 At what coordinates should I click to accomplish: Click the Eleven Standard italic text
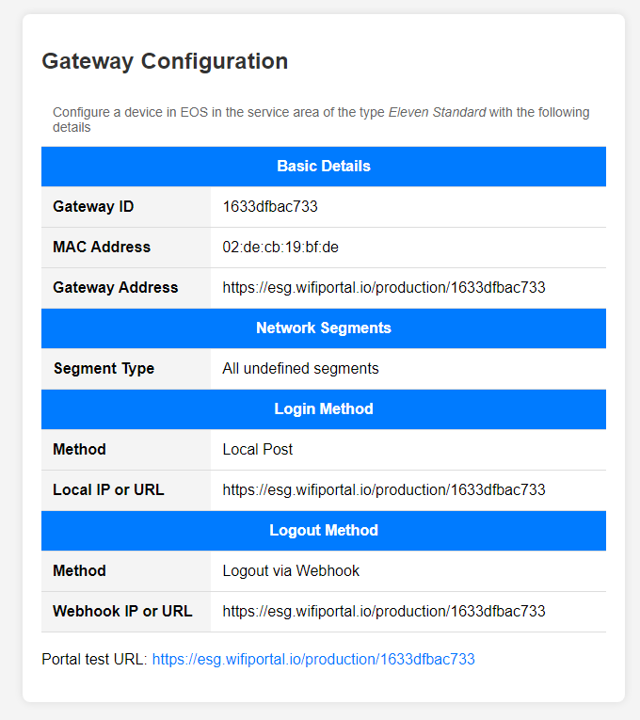tap(437, 112)
